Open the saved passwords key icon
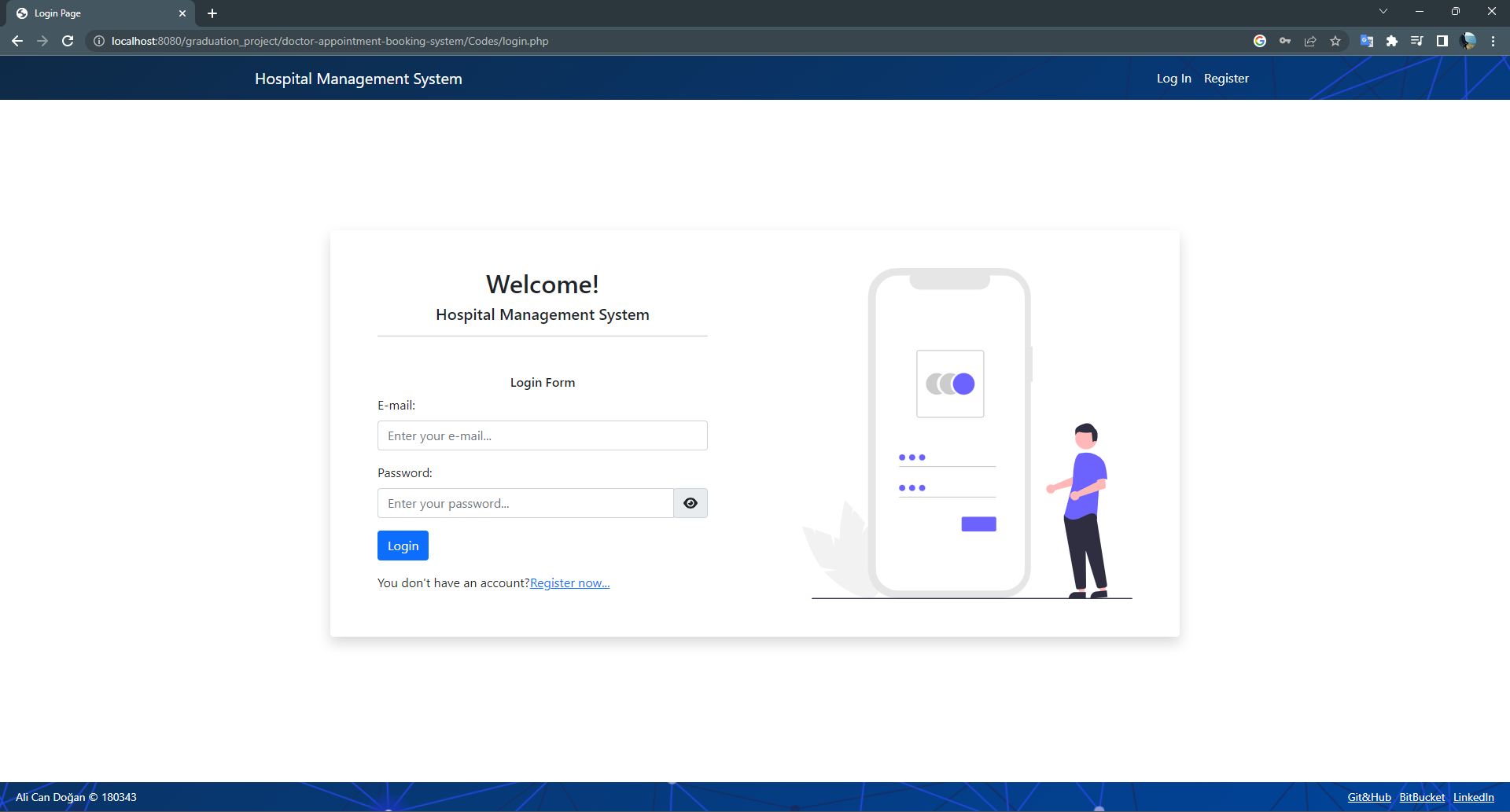Viewport: 1510px width, 812px height. pos(1285,41)
